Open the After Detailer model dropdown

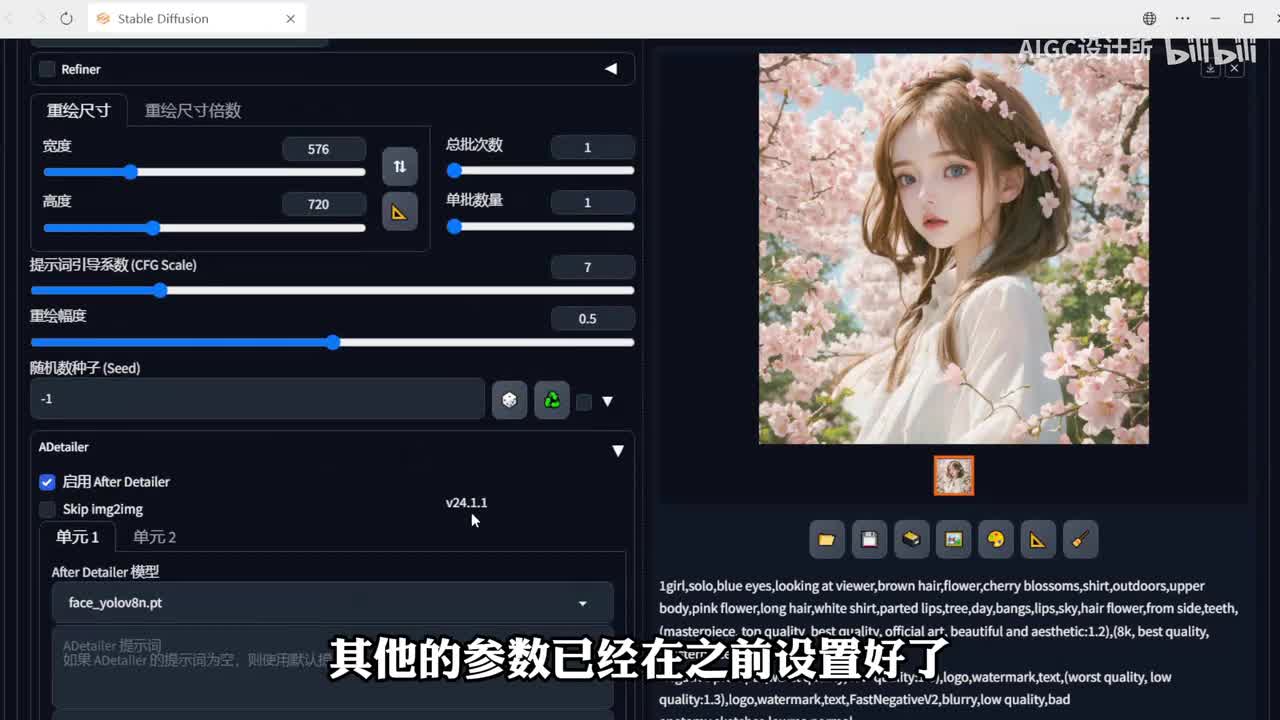[x=332, y=603]
